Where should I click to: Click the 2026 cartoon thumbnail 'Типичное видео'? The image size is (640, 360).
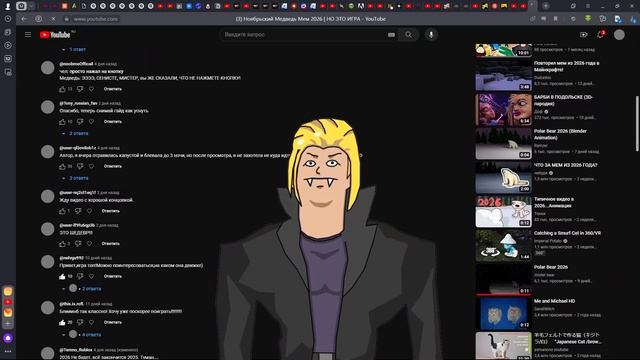click(x=504, y=211)
